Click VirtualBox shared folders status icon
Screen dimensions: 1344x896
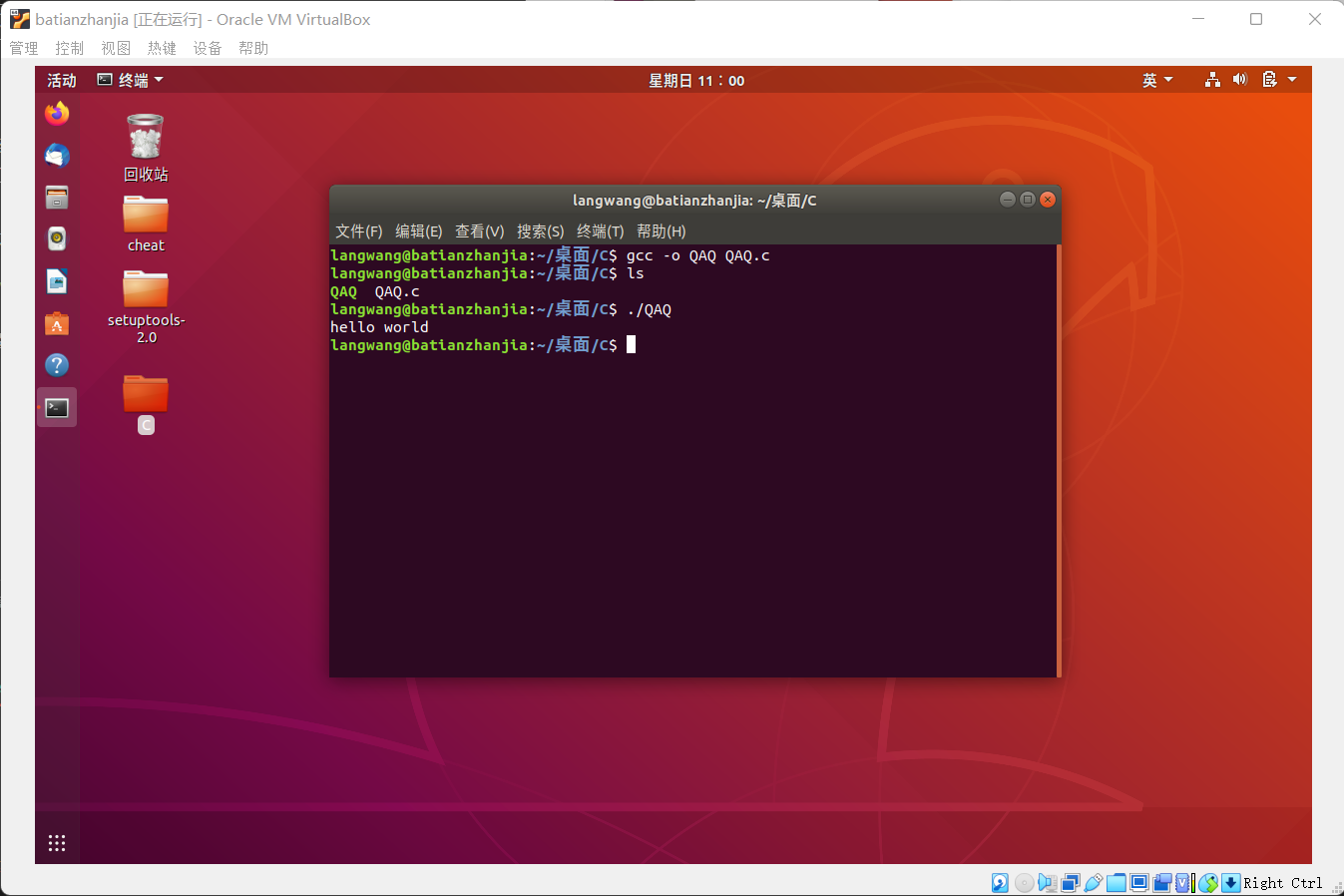pyautogui.click(x=1116, y=883)
